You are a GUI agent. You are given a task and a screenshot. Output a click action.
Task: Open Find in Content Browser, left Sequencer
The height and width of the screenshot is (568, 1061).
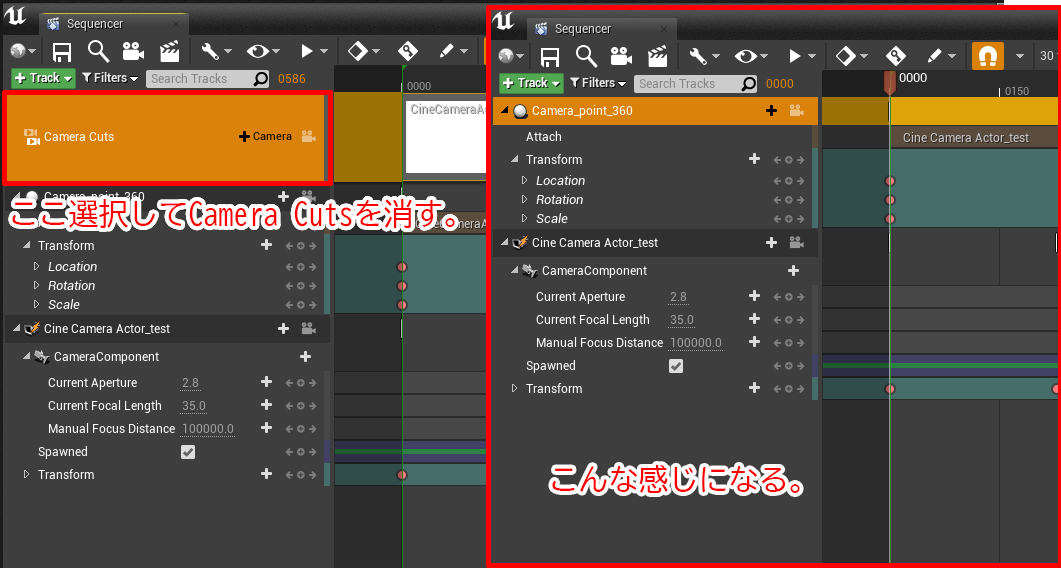click(99, 51)
